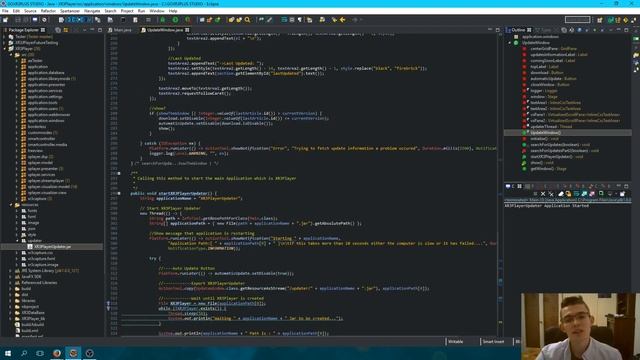Collapse the UpdateWindow class in Outline
The width and height of the screenshot is (640, 360).
[x=510, y=42]
